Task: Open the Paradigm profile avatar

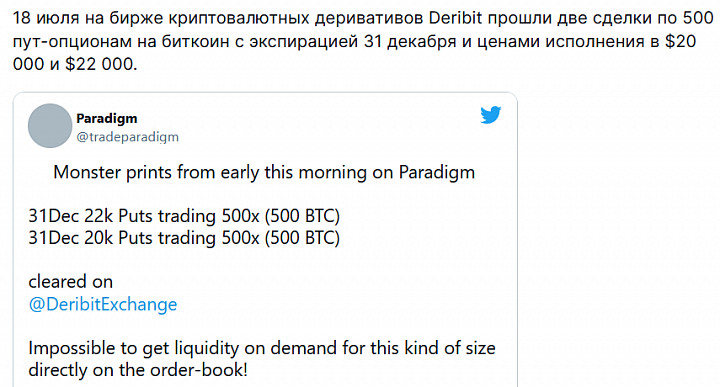Action: point(50,126)
